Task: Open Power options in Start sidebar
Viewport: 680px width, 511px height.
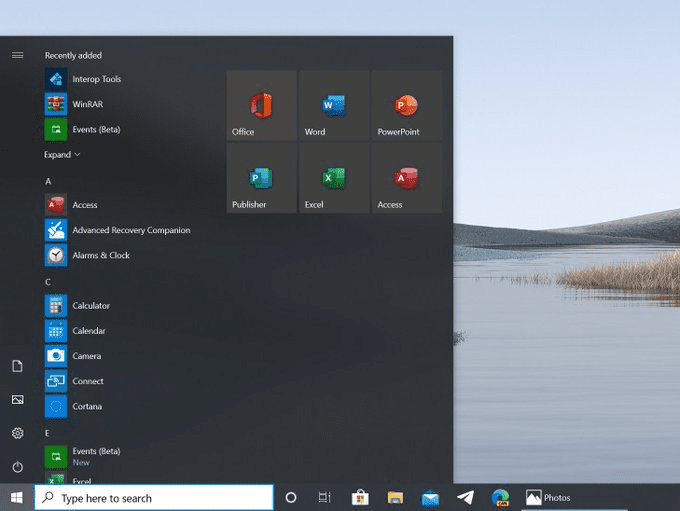Action: click(17, 467)
